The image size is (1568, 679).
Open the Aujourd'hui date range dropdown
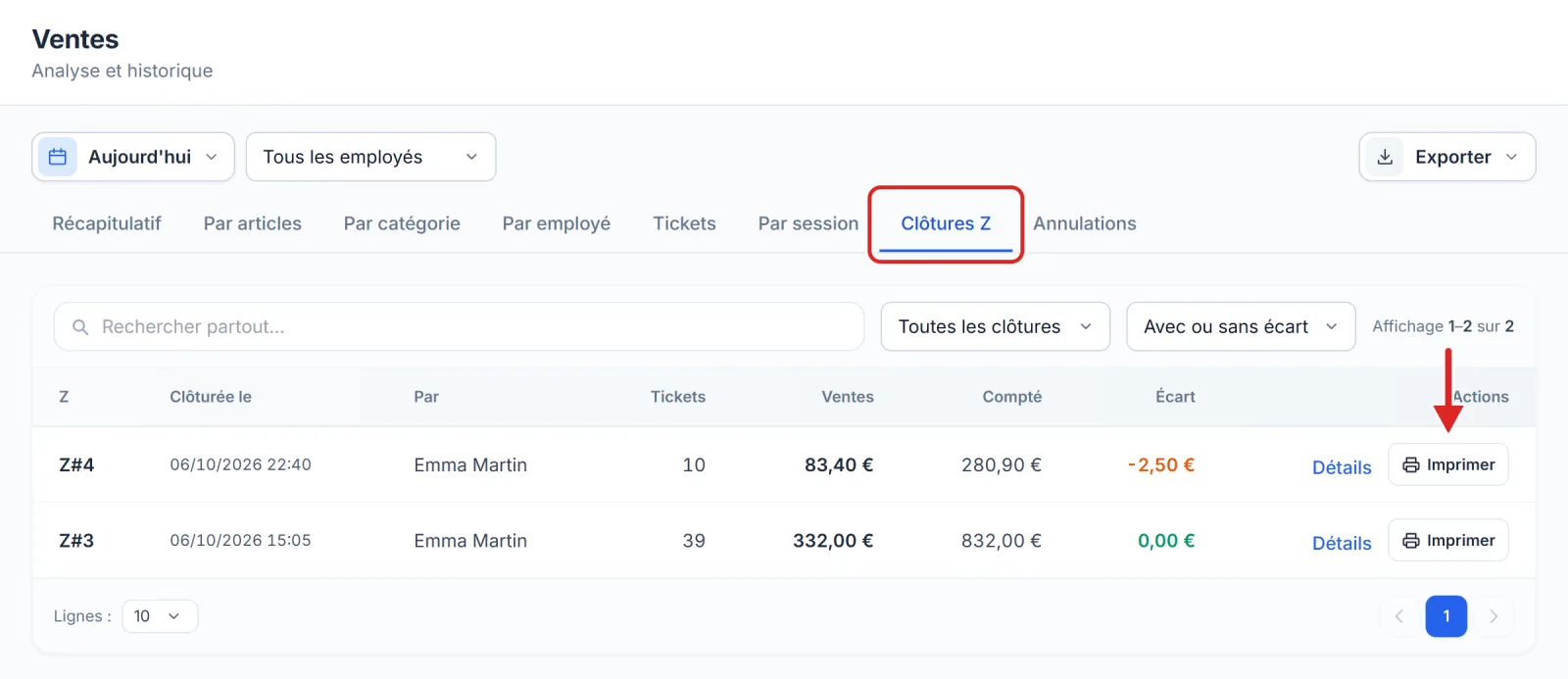133,157
